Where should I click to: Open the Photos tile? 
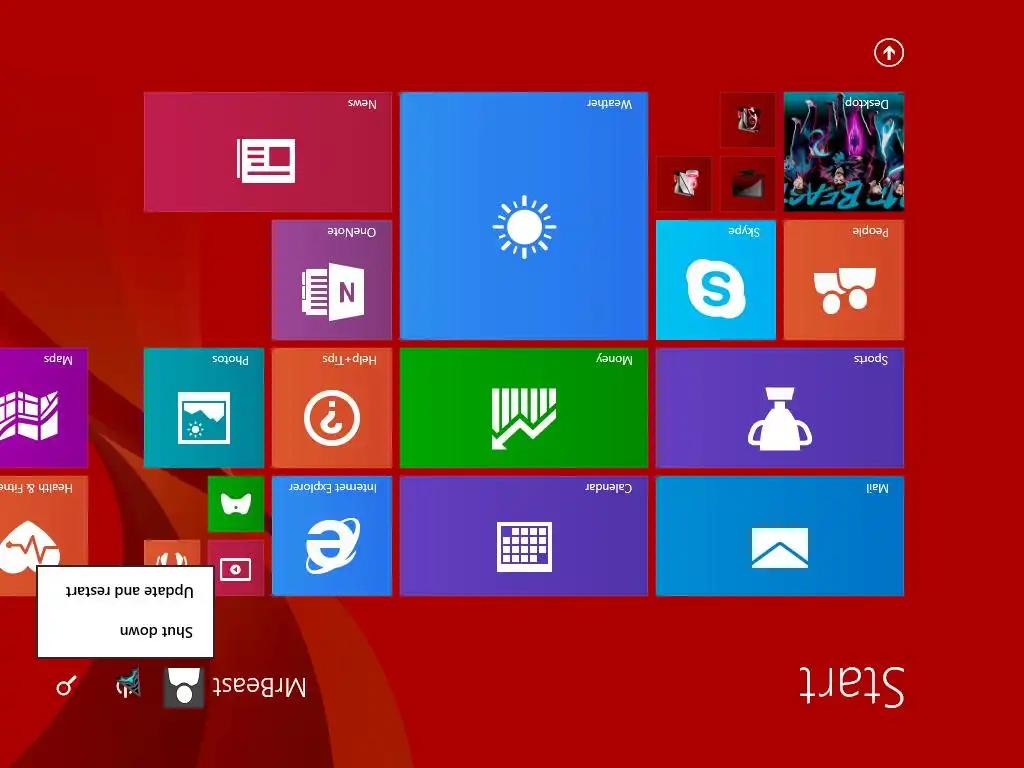coord(204,408)
